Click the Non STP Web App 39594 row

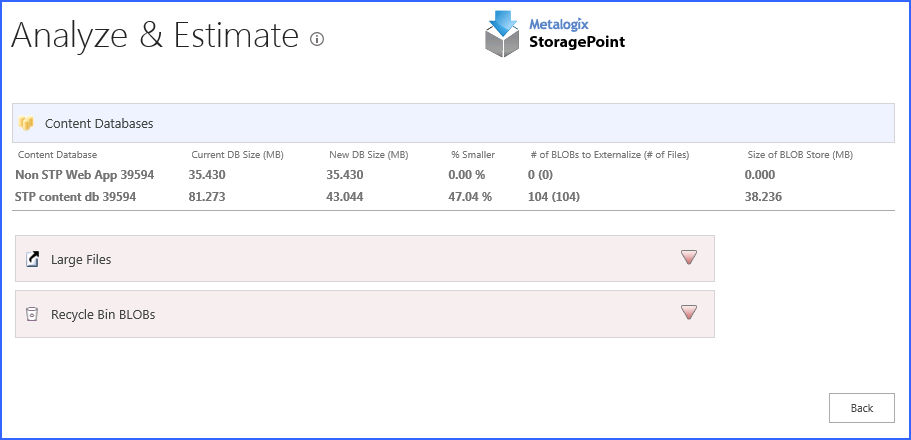coord(84,175)
